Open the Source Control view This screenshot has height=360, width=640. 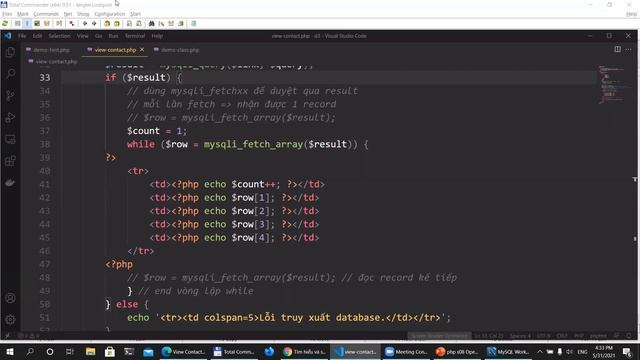[x=10, y=96]
